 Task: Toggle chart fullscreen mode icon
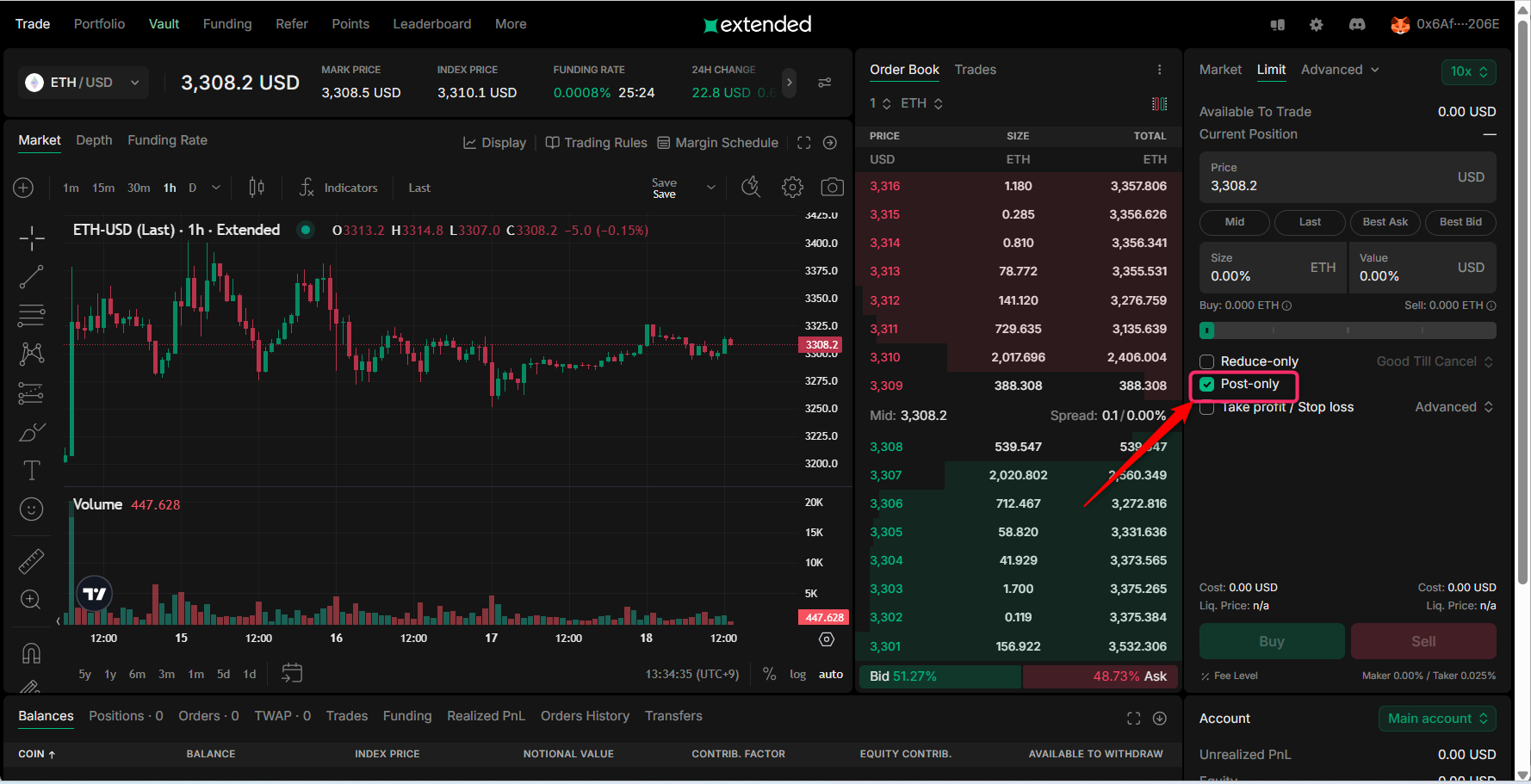click(x=803, y=143)
